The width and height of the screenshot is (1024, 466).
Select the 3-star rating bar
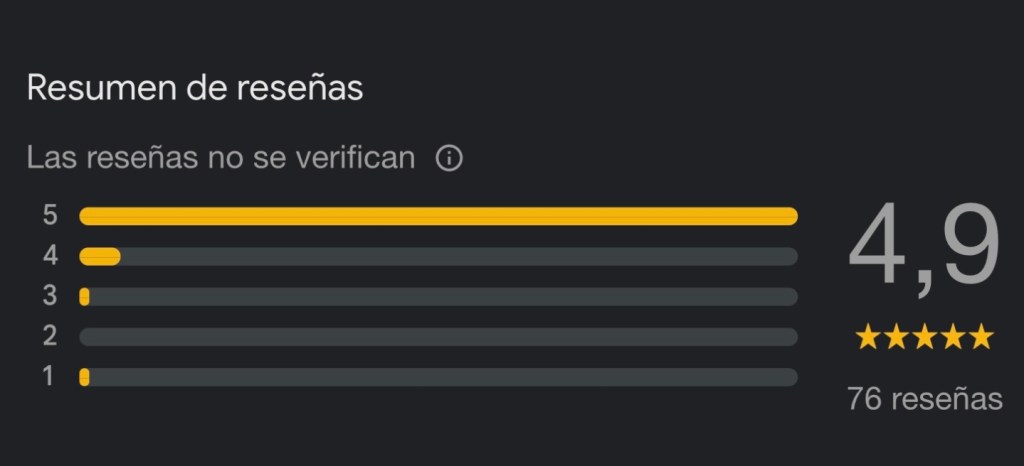(x=438, y=297)
